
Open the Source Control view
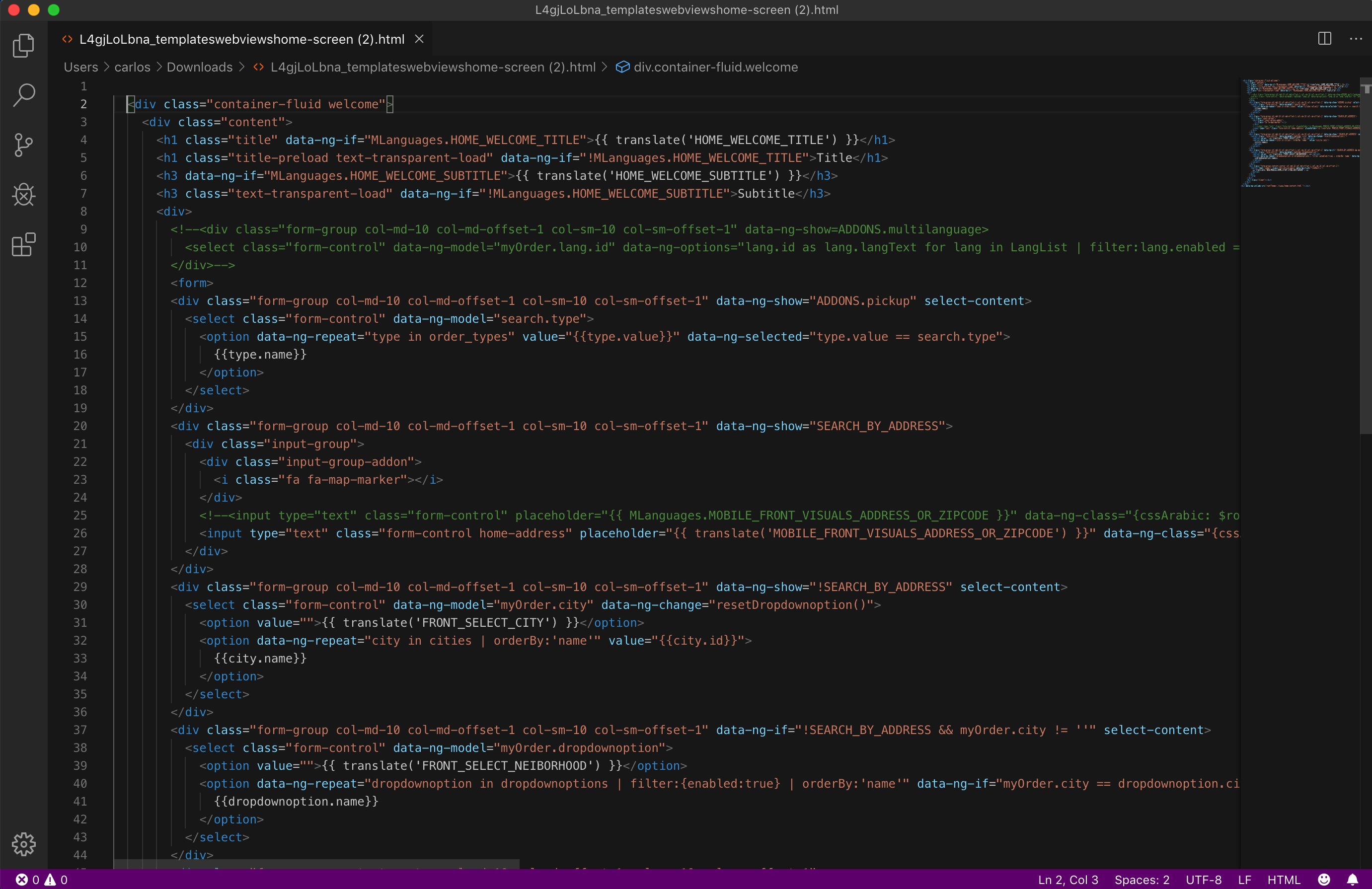point(24,145)
